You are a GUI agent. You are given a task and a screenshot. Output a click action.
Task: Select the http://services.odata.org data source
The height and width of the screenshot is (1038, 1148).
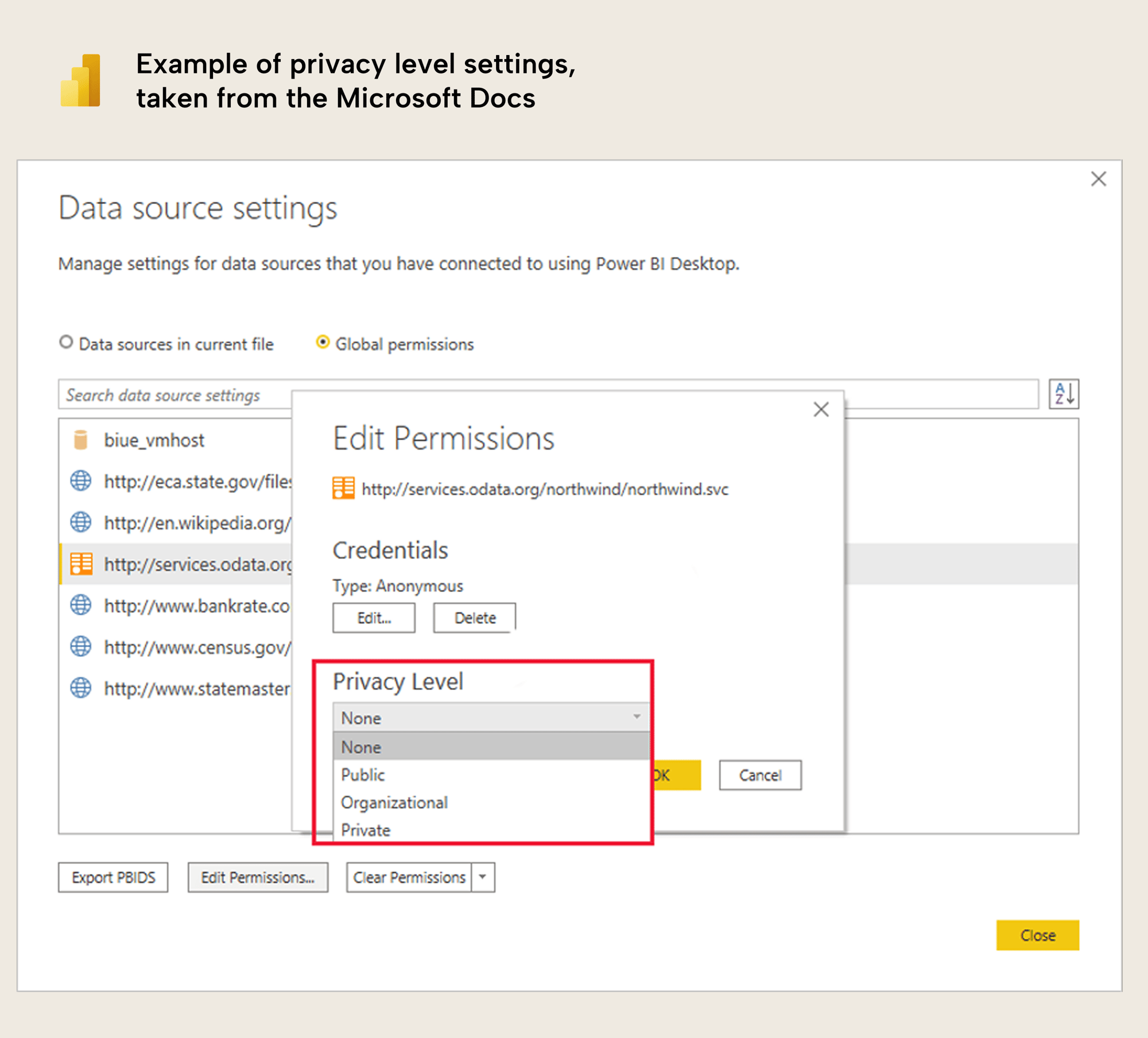[176, 564]
